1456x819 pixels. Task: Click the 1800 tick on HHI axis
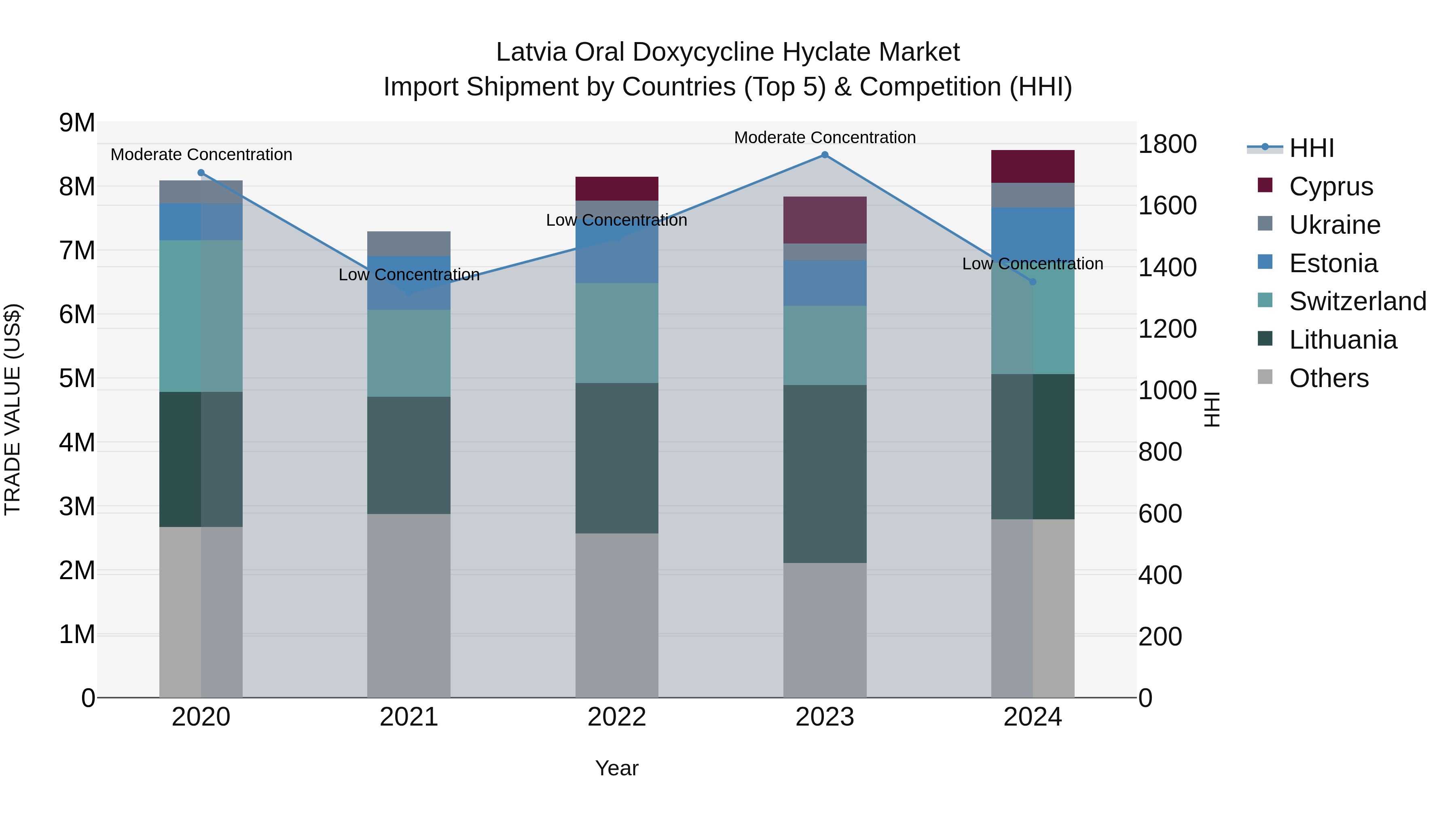point(1167,144)
